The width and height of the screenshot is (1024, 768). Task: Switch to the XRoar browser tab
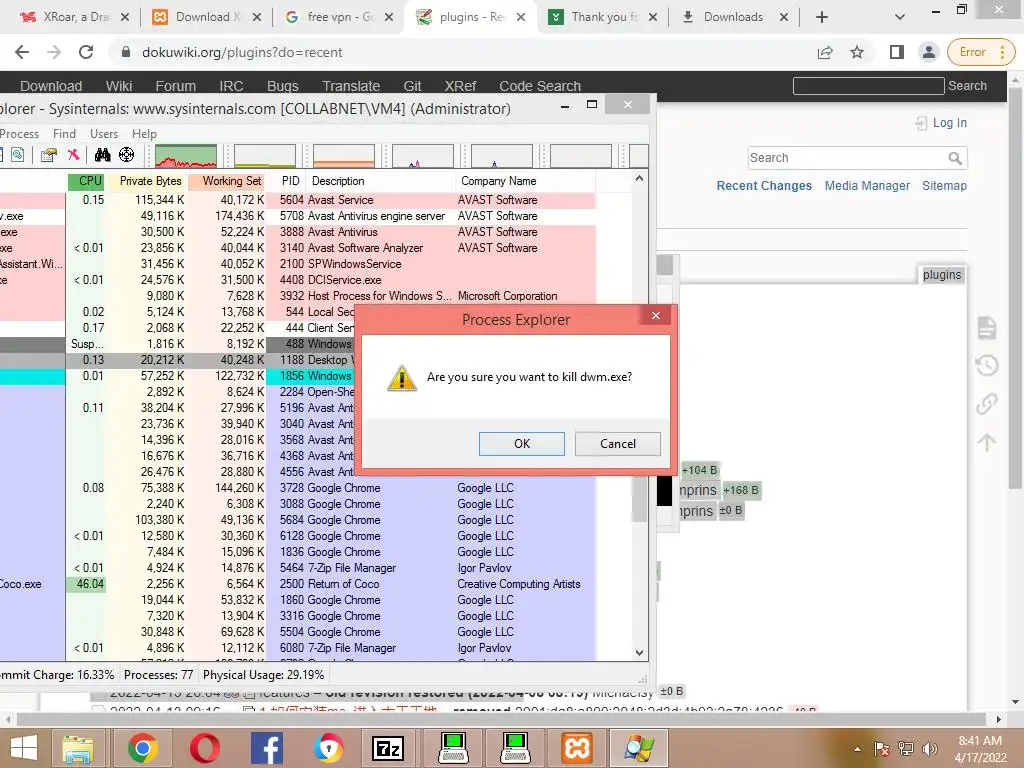[x=74, y=17]
